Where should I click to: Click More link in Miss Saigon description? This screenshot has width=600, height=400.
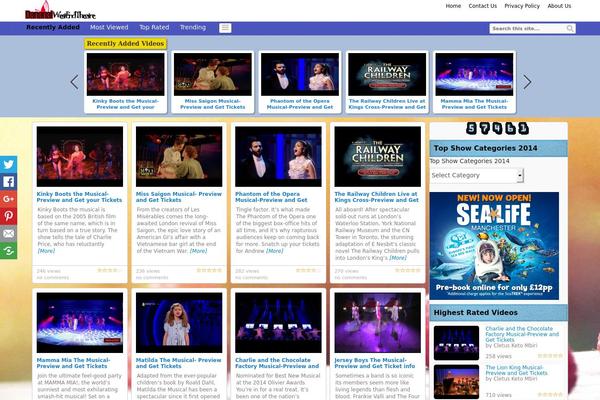click(199, 251)
